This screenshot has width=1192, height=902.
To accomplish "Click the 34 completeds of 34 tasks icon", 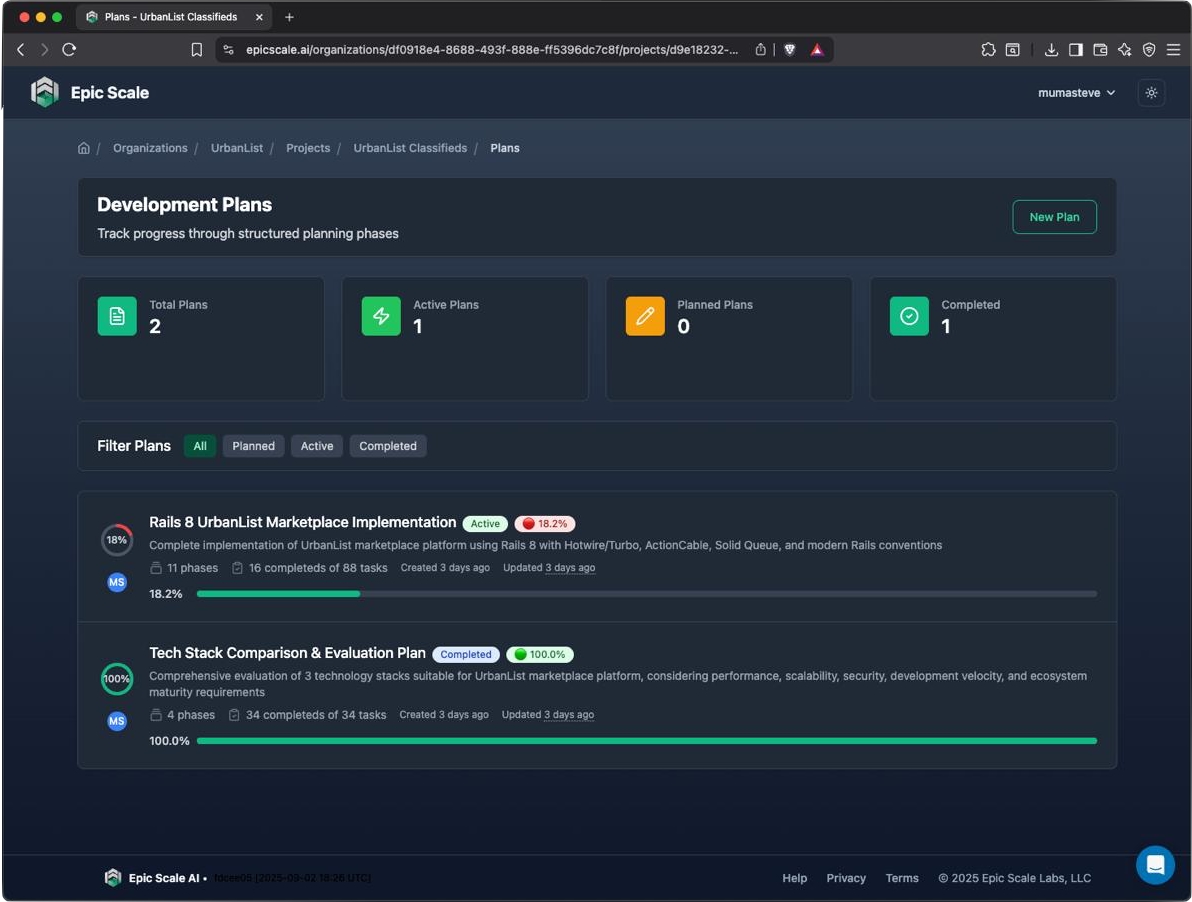I will (234, 714).
